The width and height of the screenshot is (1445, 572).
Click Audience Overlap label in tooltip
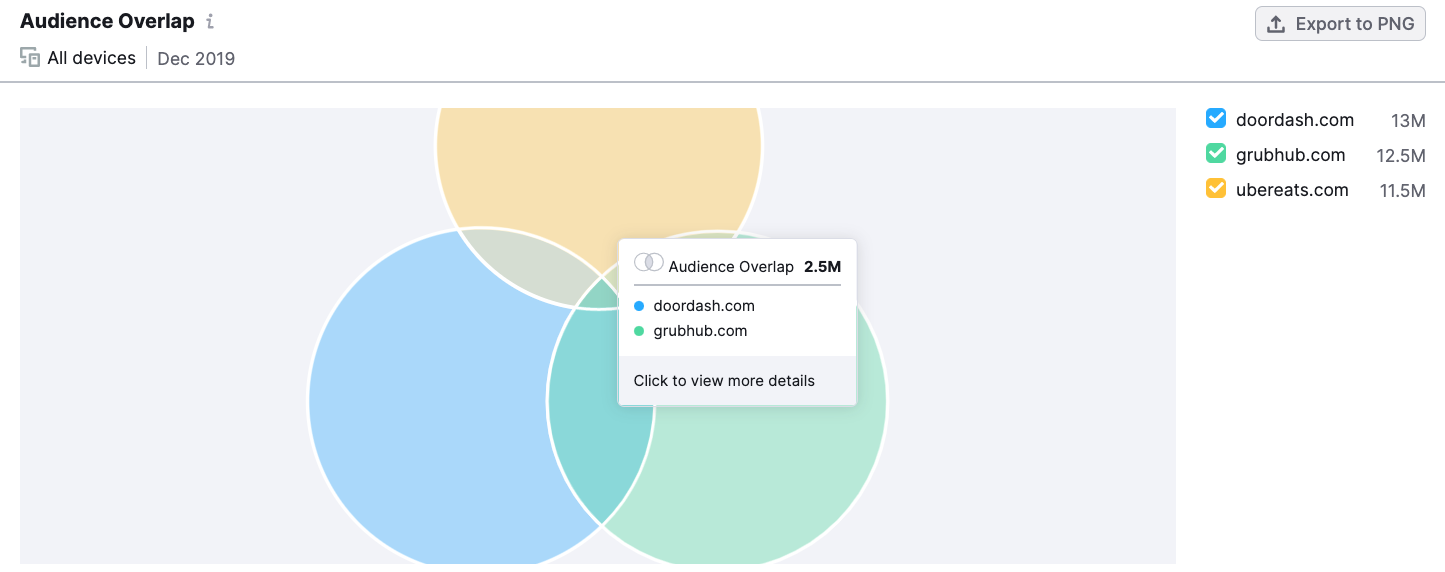pos(731,267)
